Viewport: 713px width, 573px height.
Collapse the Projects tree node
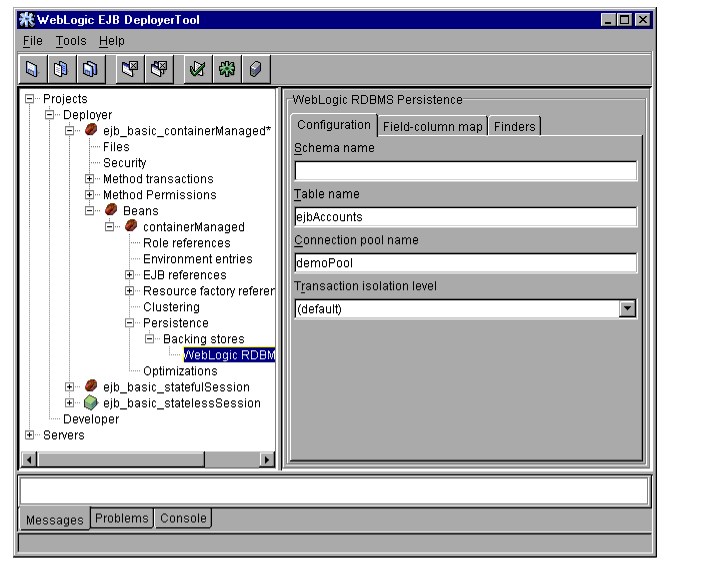[x=30, y=99]
